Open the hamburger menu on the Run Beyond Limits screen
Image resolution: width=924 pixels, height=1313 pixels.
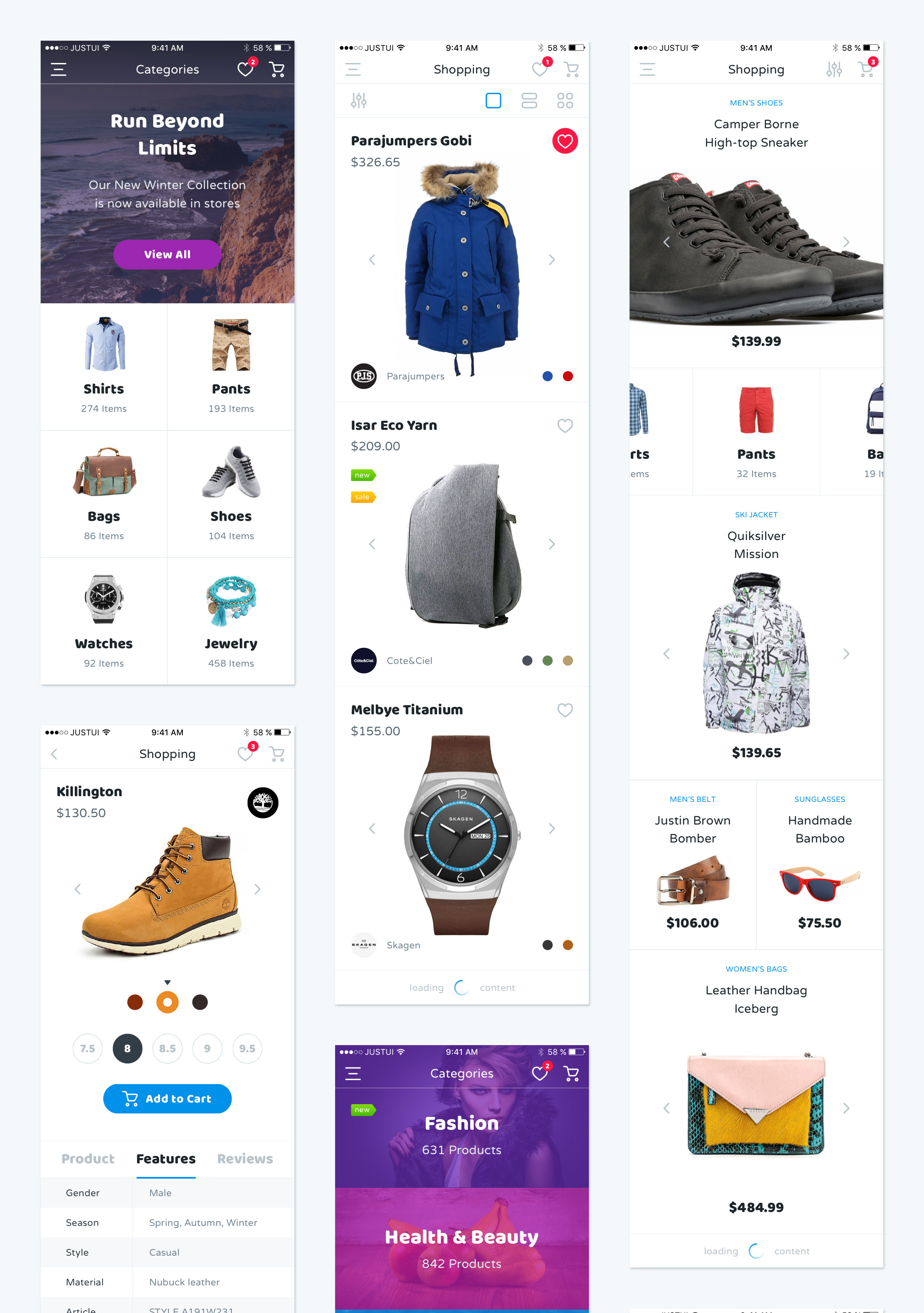58,70
